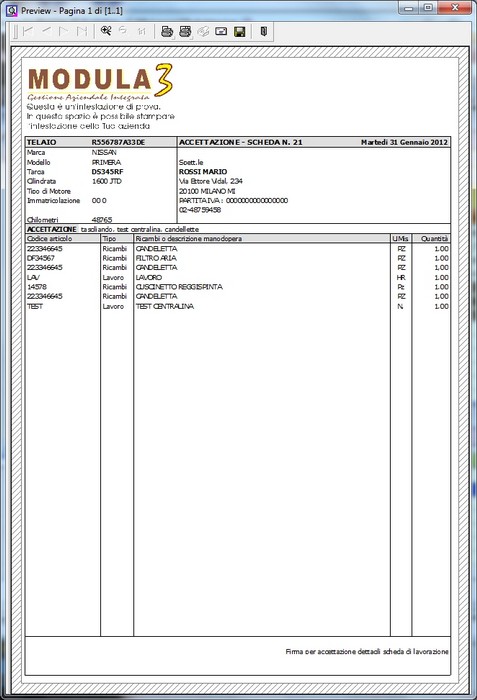477x700 pixels.
Task: Click the FILTRO ARIA description
Action: click(156, 258)
